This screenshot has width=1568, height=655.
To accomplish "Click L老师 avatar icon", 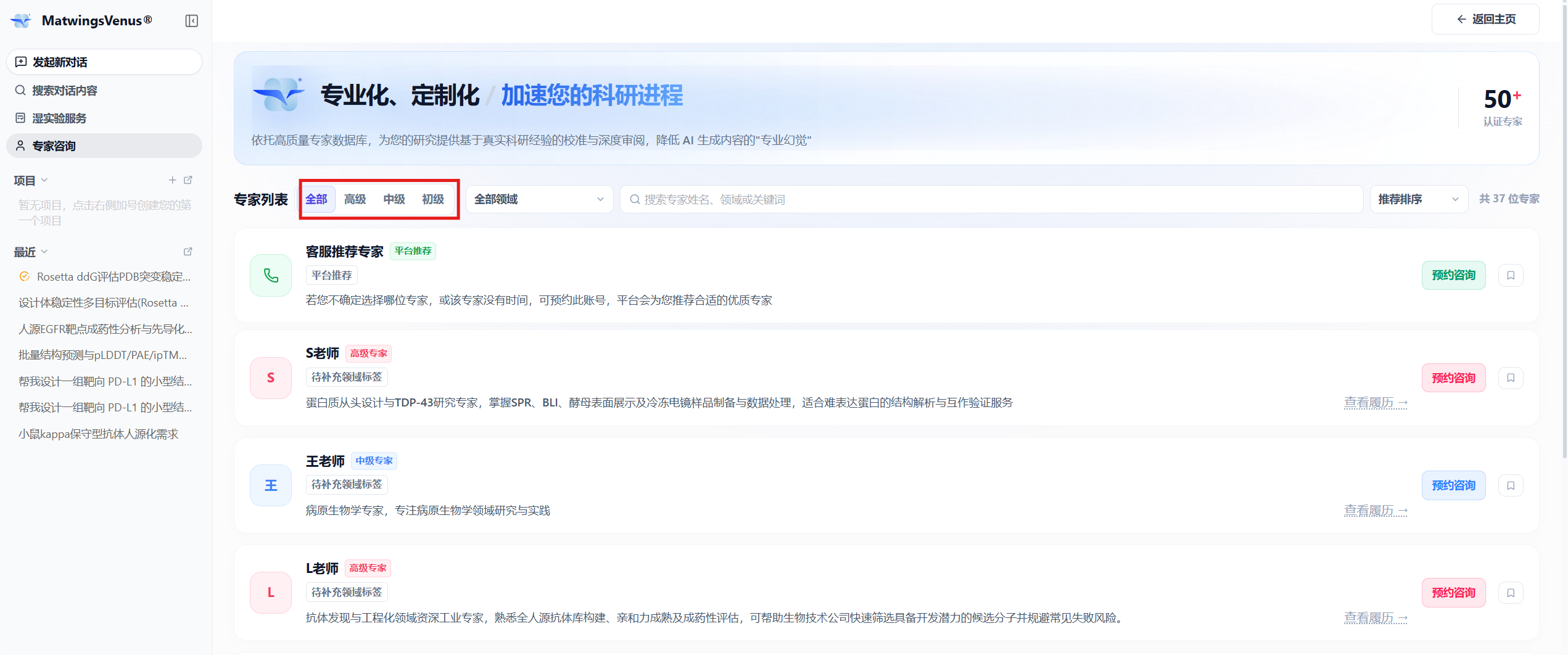I will pos(271,592).
